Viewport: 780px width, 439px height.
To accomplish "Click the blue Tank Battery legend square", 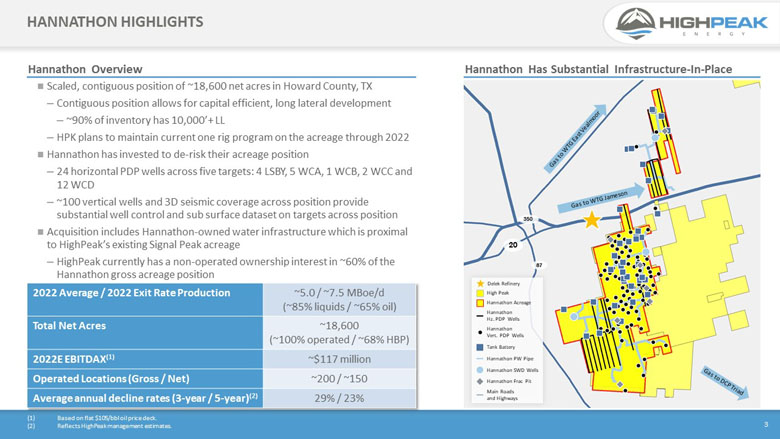I will tap(480, 347).
